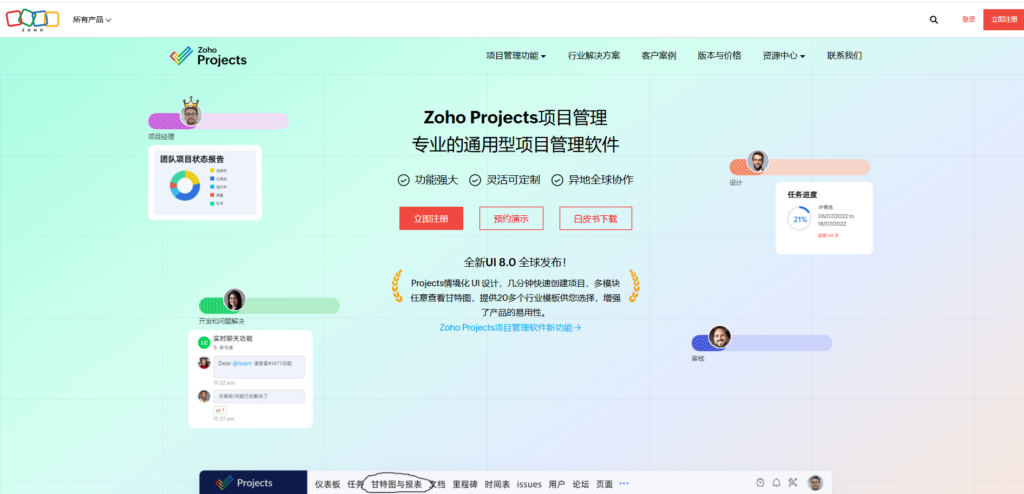
Task: Click the 预约演示 button
Action: 511,219
